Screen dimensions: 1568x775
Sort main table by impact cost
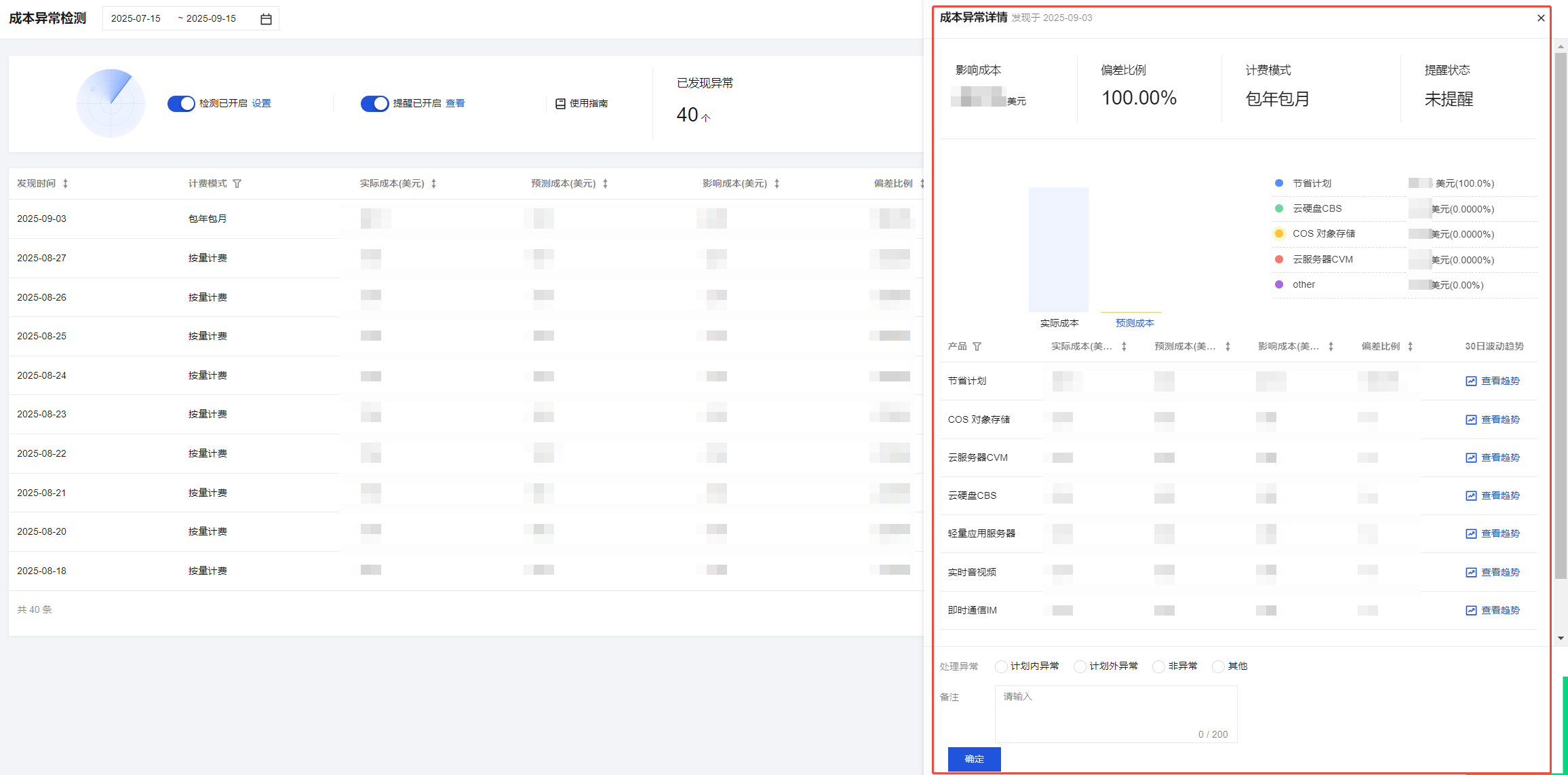coord(777,184)
